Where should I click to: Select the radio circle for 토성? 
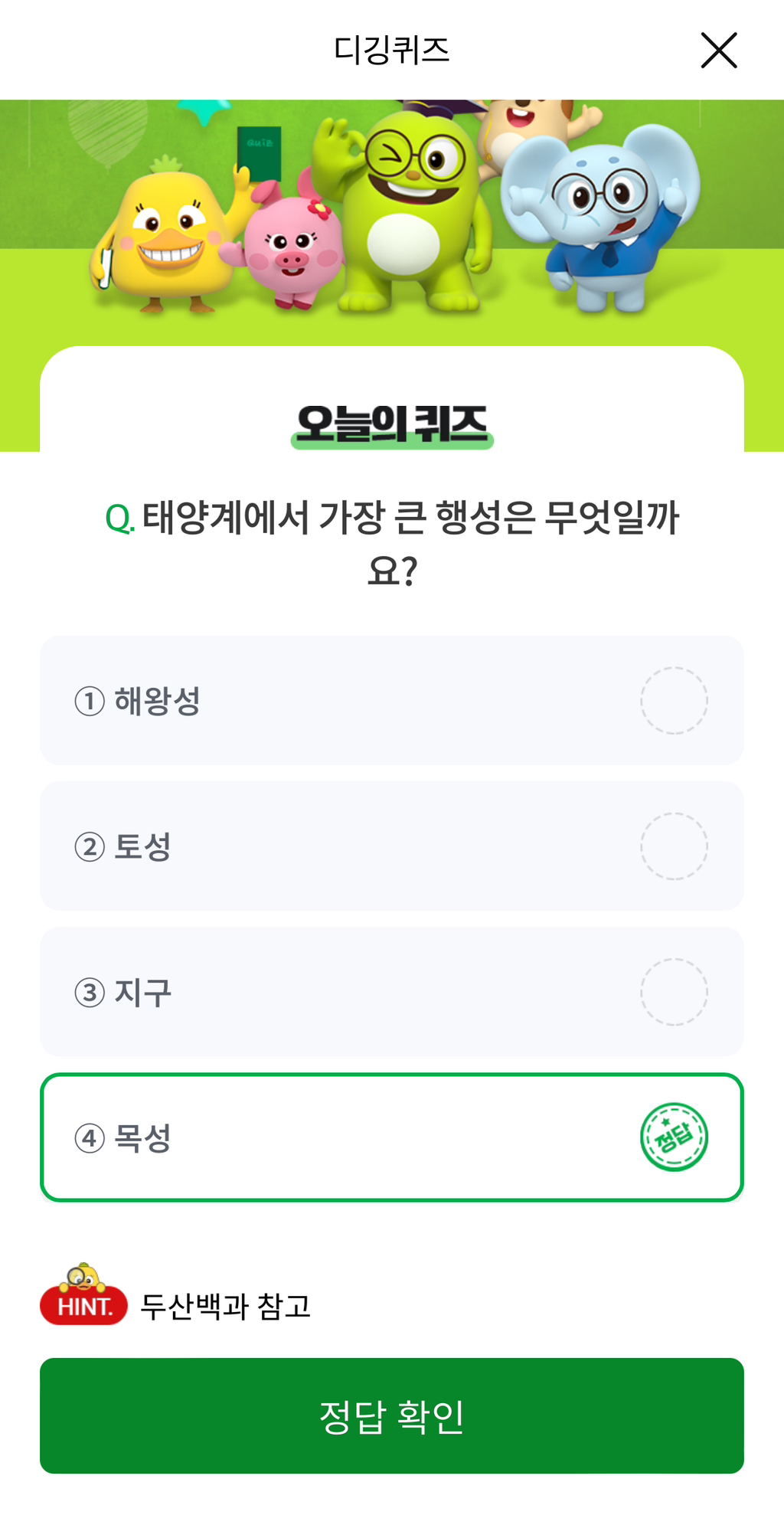click(x=674, y=846)
